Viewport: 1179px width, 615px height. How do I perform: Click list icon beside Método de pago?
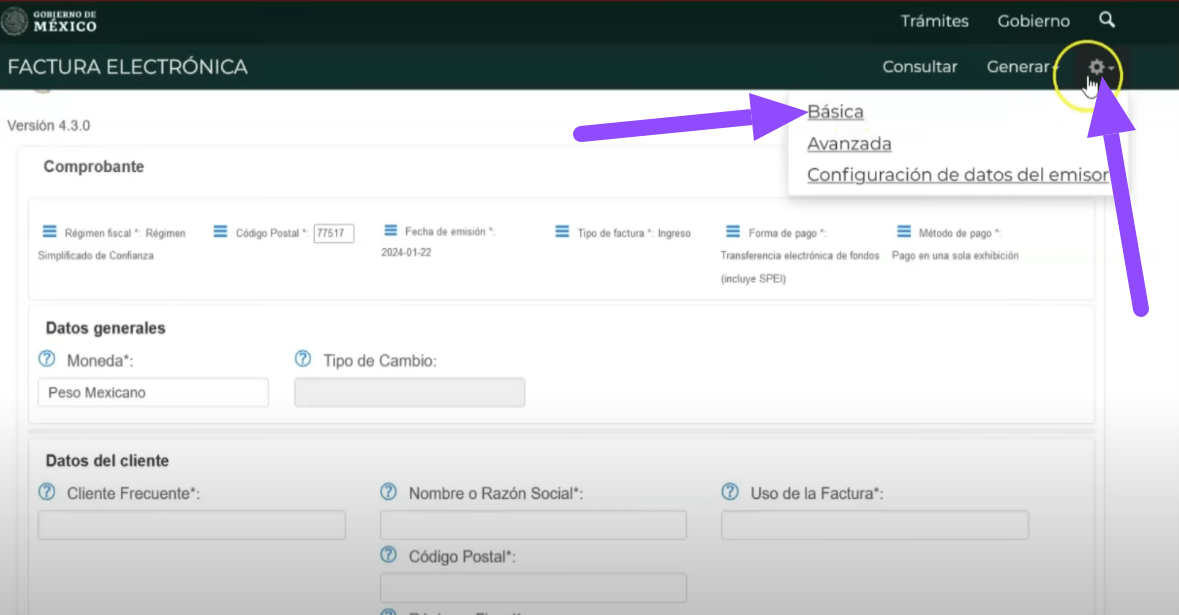[x=904, y=232]
